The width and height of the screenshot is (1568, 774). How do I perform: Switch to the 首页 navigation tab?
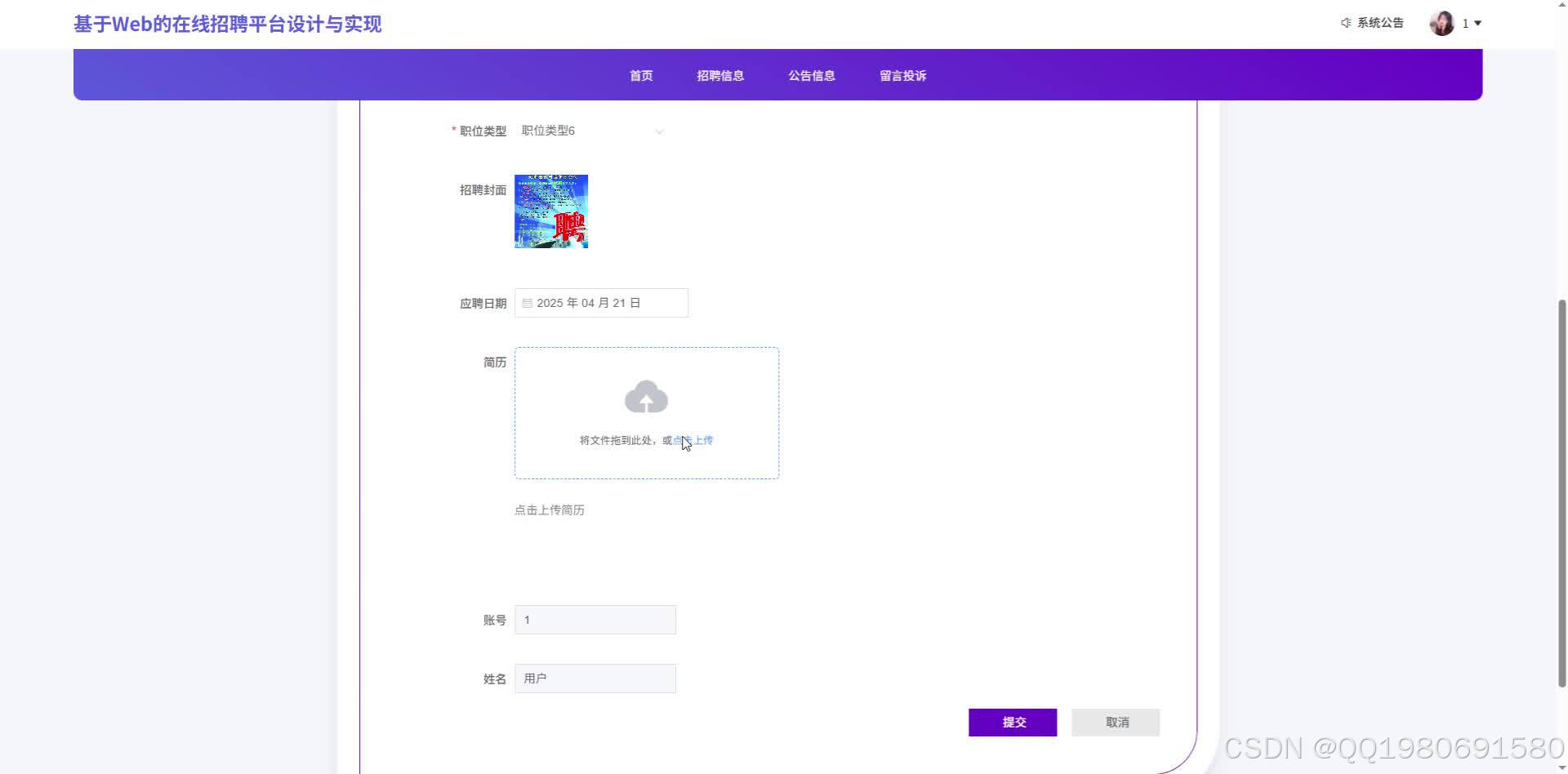click(640, 75)
